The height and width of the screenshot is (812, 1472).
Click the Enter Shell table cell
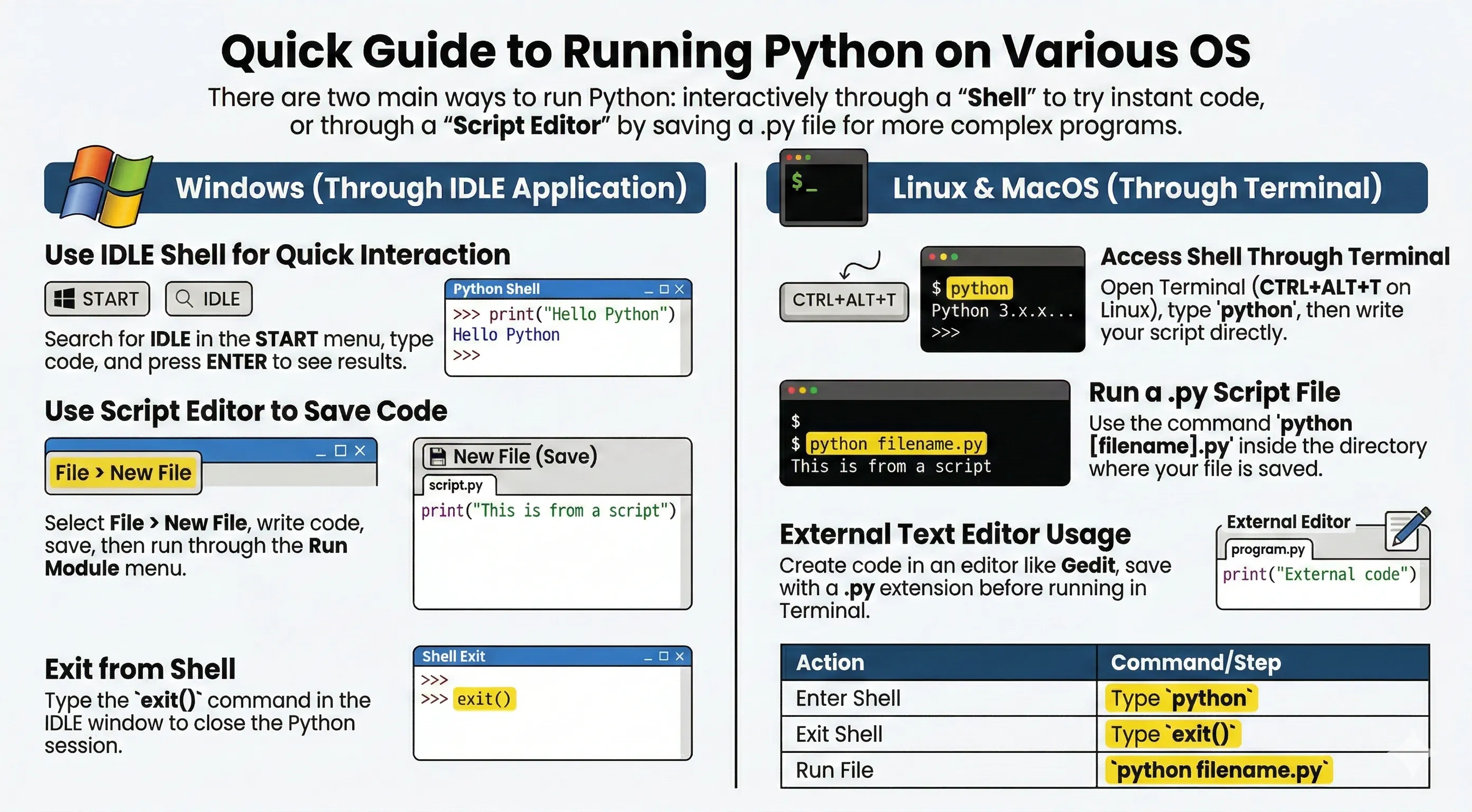[939, 698]
